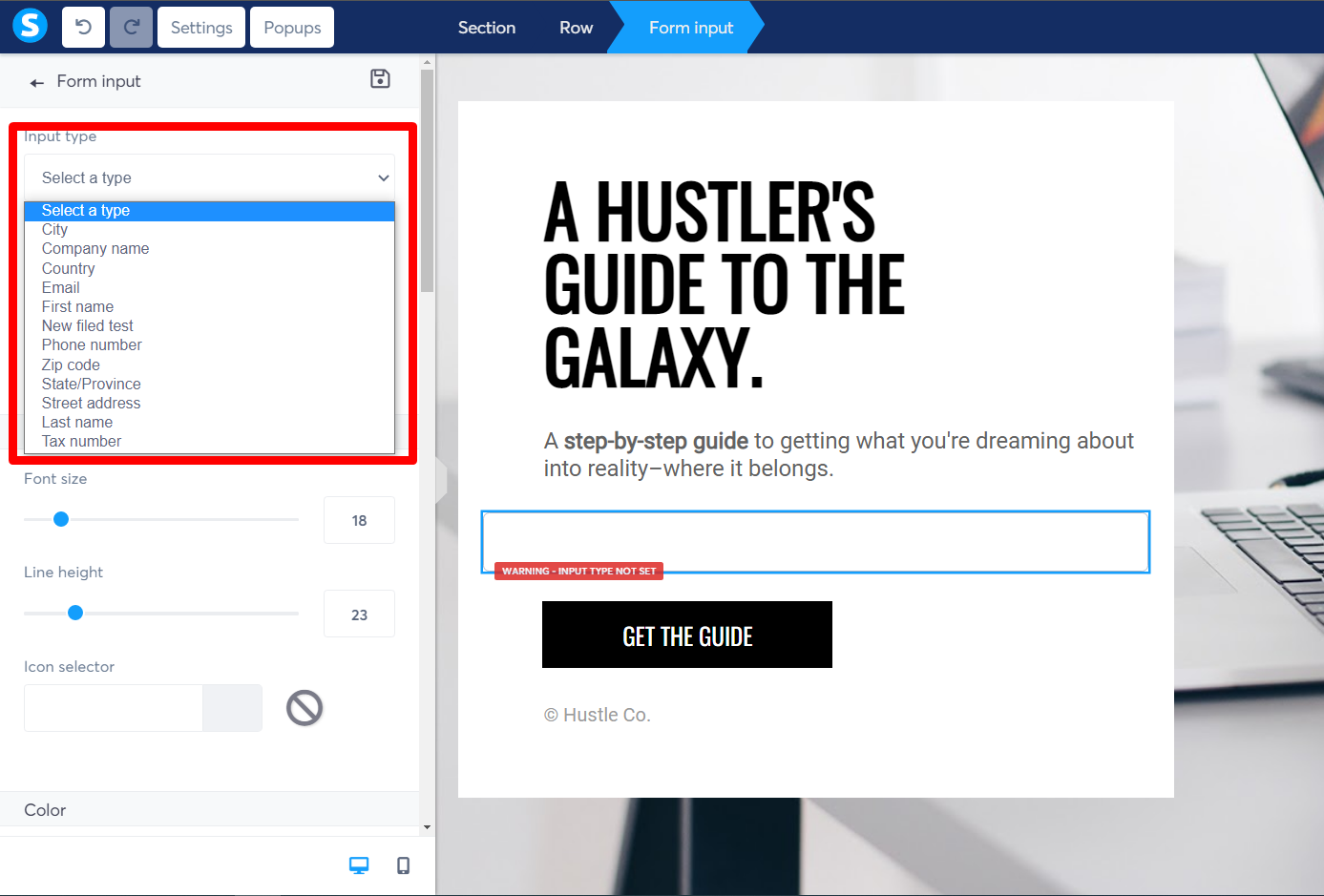Switch to desktop preview mode
This screenshot has width=1324, height=896.
point(359,865)
